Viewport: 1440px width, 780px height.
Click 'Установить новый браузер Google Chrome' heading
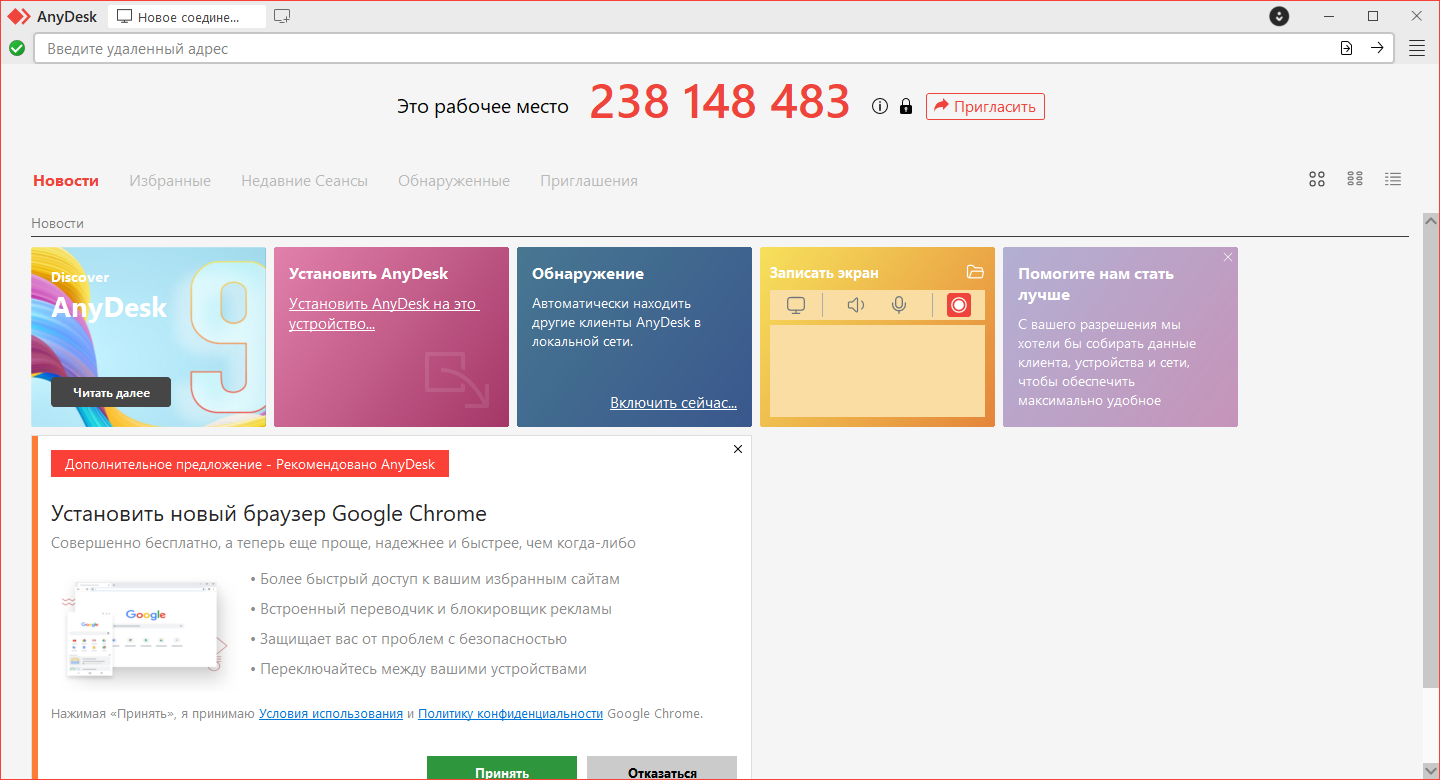coord(269,514)
